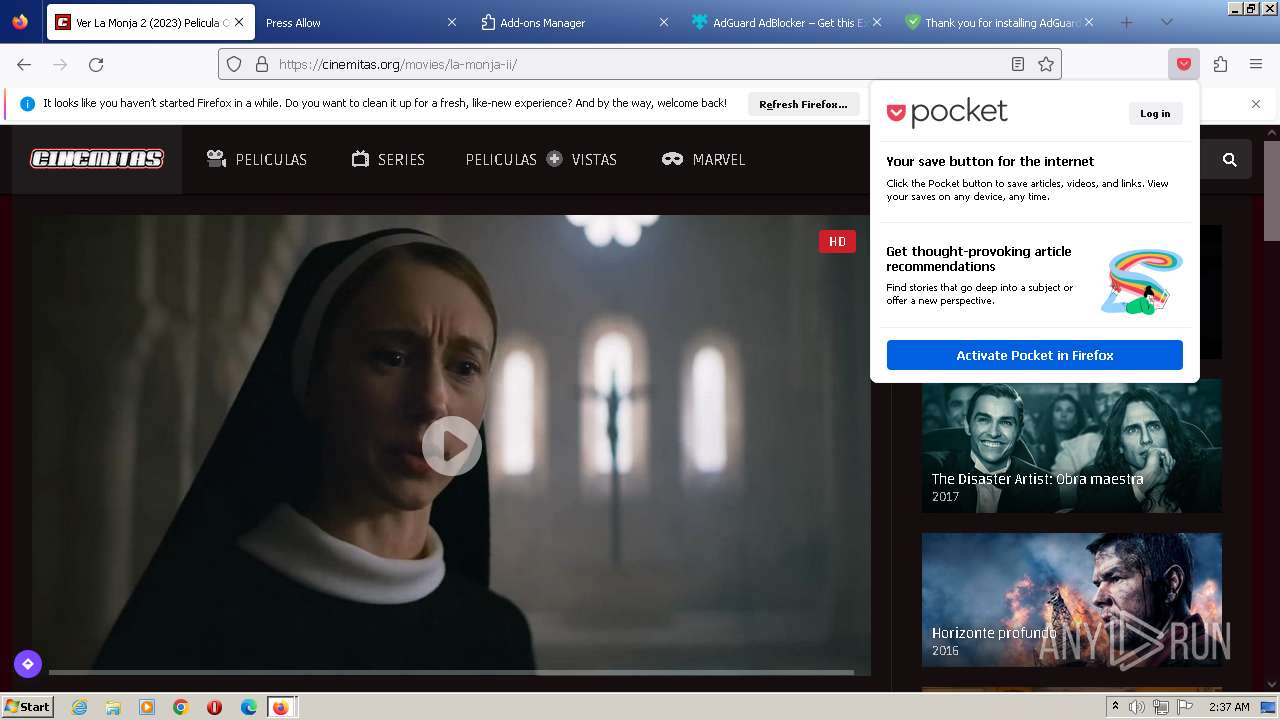Go to Cinemitas home via the logo
Image resolution: width=1280 pixels, height=720 pixels.
coord(97,159)
